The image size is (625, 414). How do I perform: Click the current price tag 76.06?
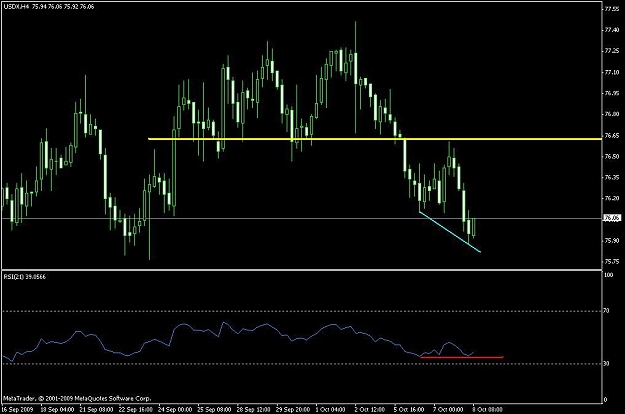tap(612, 218)
